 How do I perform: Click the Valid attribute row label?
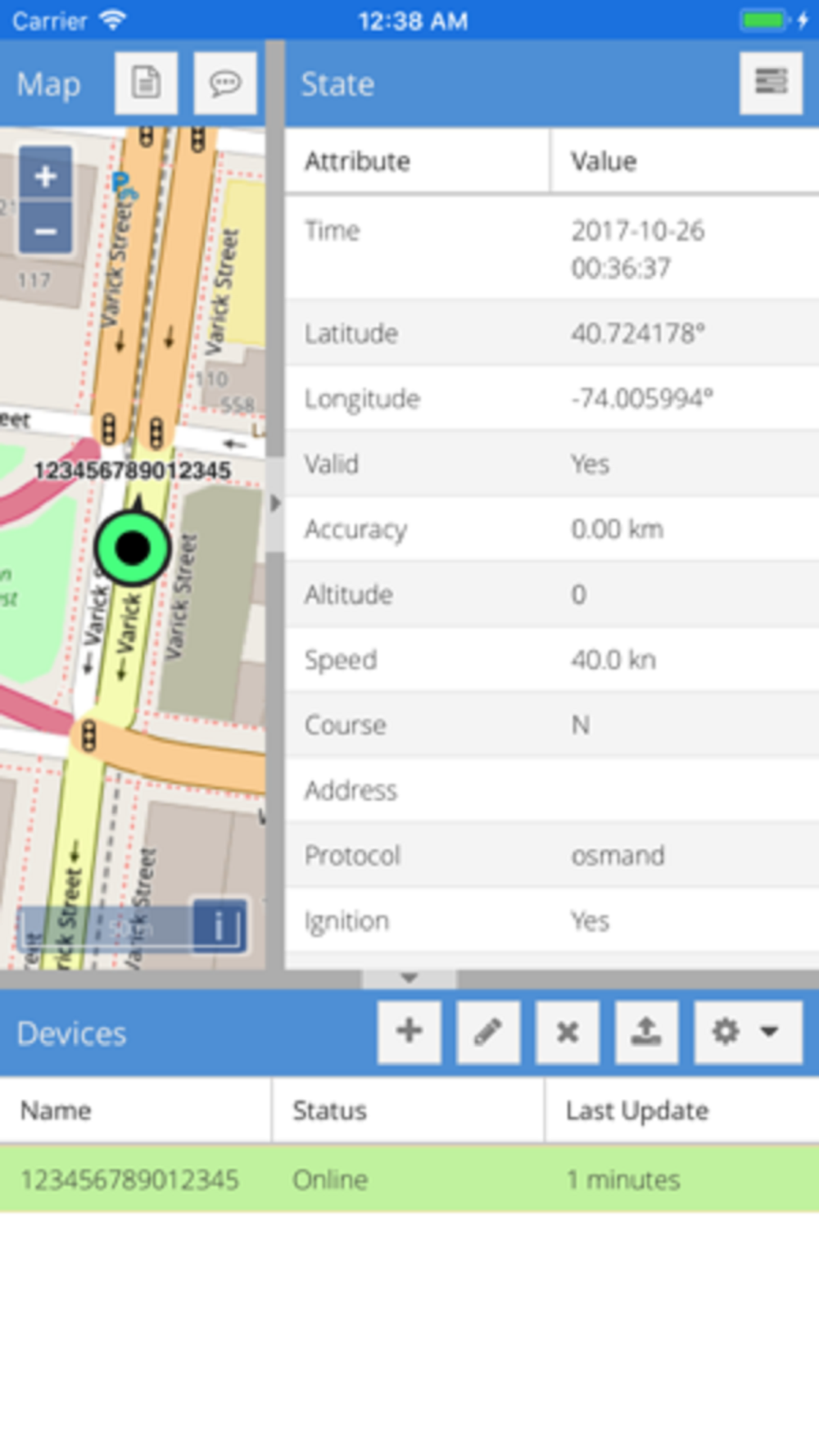click(332, 464)
